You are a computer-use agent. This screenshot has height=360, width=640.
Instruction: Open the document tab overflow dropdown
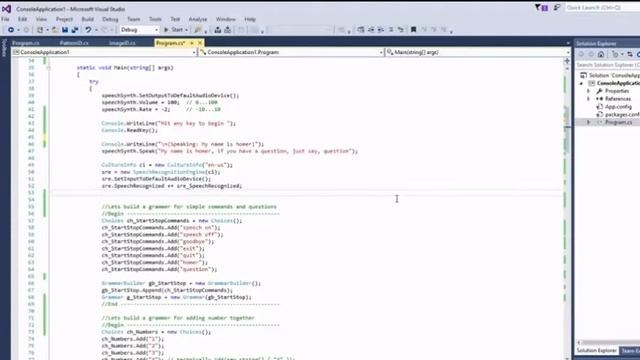pos(568,43)
